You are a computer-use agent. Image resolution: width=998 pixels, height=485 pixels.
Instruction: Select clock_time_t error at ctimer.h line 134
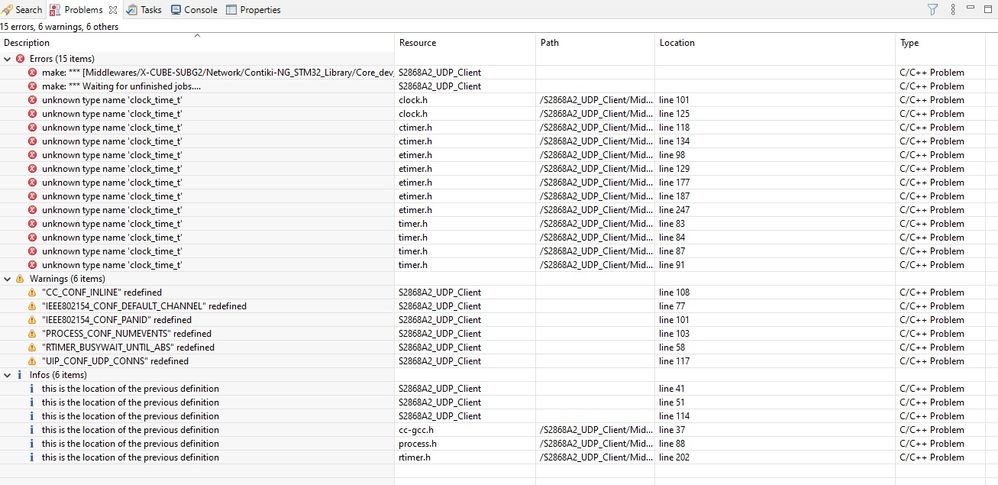click(112, 141)
